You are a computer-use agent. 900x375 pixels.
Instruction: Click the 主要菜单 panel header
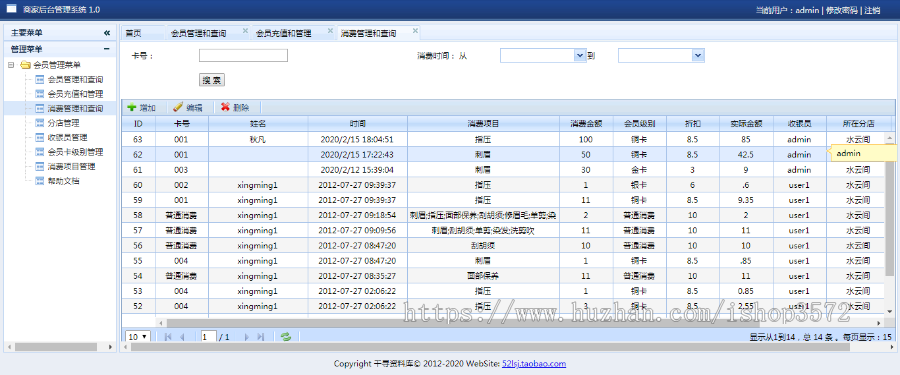pyautogui.click(x=60, y=33)
